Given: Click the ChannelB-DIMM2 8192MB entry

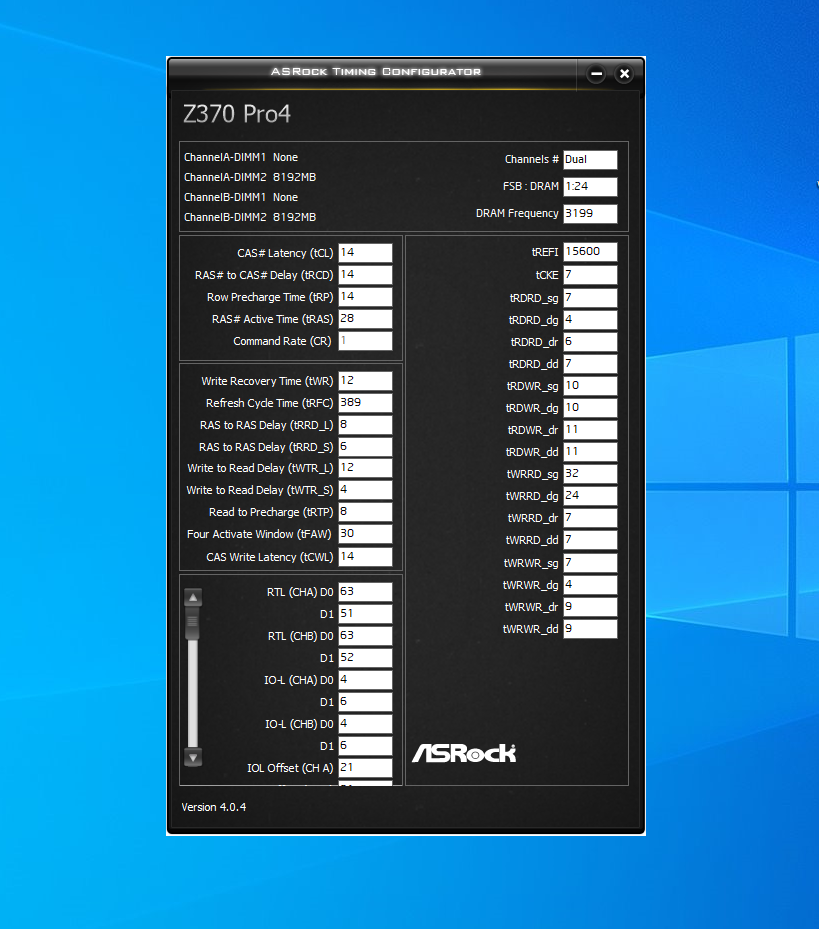Looking at the screenshot, I should tap(249, 217).
